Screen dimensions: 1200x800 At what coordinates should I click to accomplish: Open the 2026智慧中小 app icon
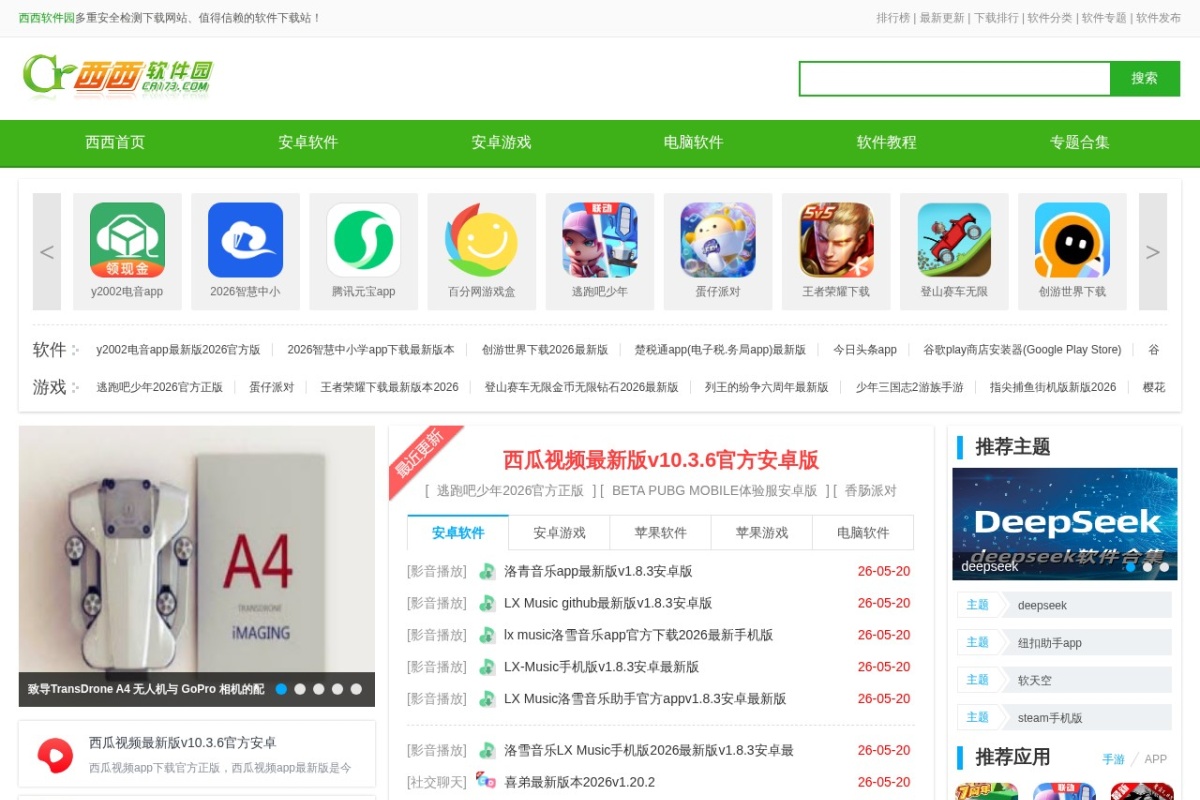(245, 240)
